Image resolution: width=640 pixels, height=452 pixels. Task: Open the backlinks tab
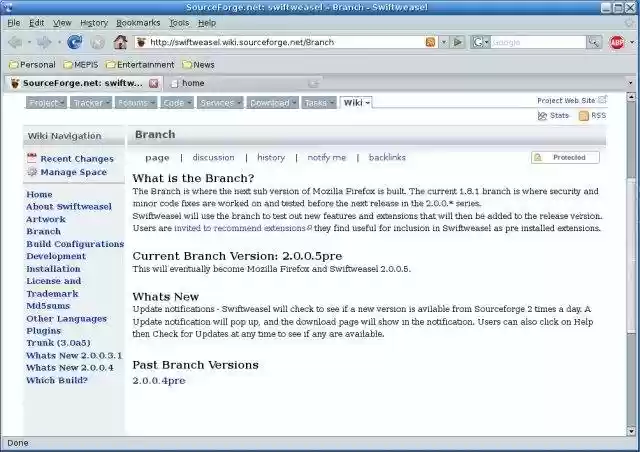pos(387,158)
